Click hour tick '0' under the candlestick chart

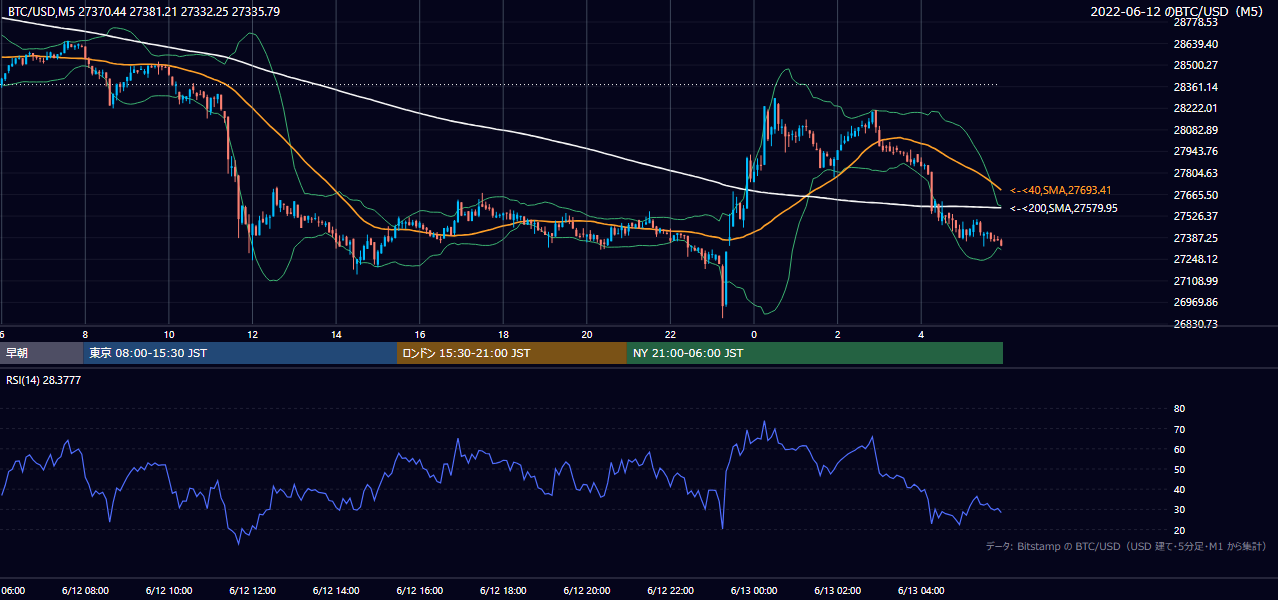pos(754,335)
